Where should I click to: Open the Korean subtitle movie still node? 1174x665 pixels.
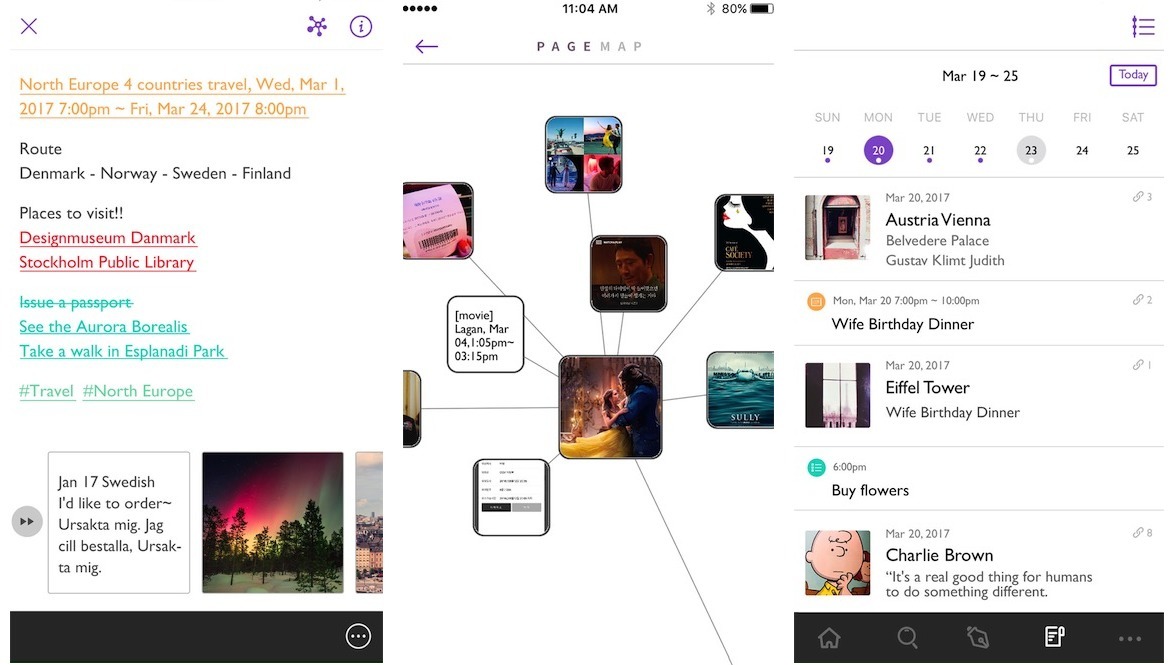coord(628,273)
